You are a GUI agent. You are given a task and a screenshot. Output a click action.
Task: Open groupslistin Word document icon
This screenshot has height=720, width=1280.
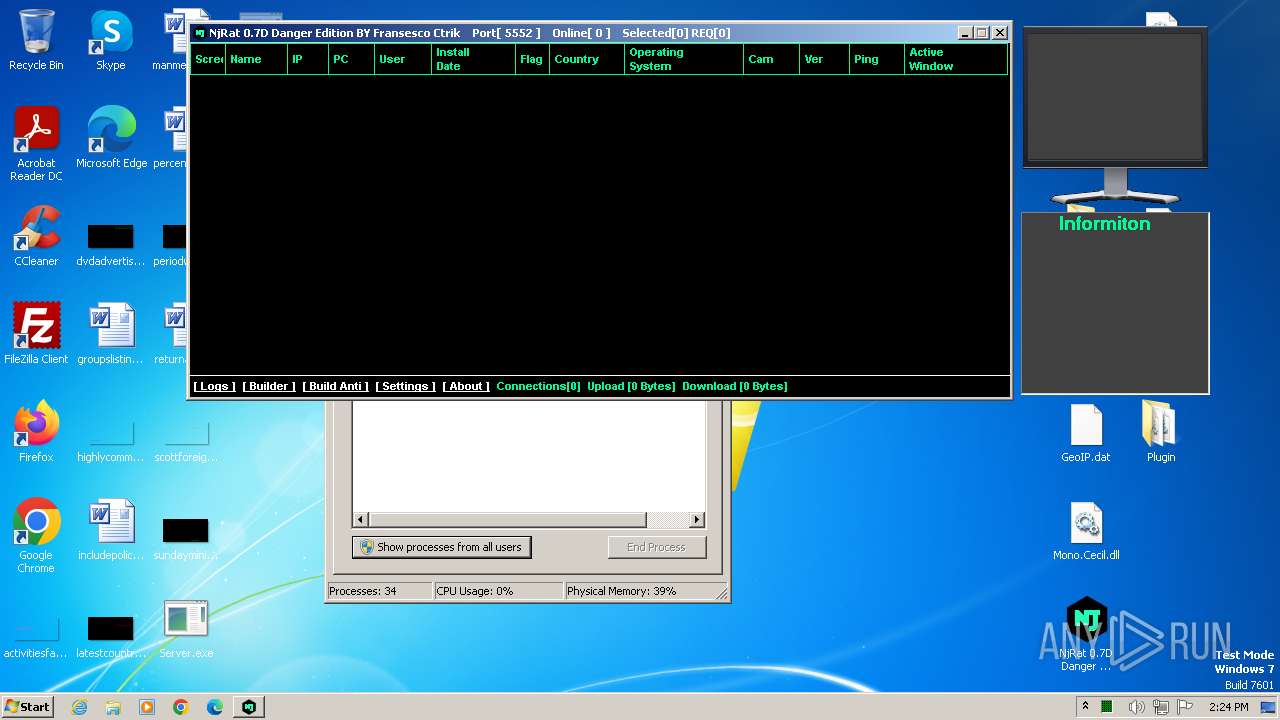click(x=111, y=334)
